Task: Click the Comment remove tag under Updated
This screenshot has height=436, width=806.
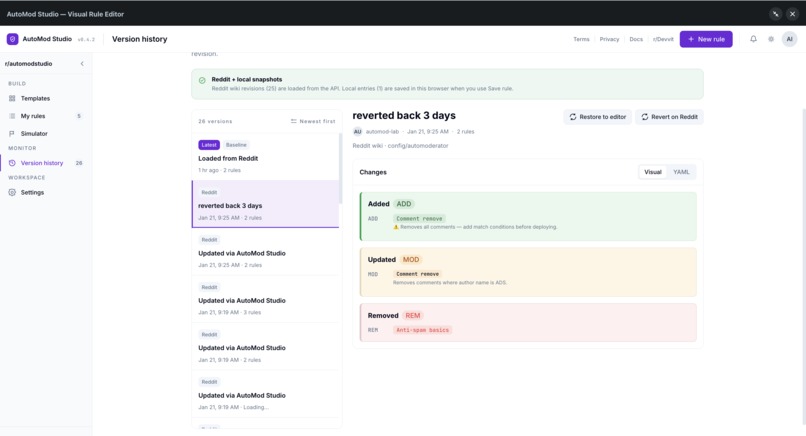Action: (417, 274)
